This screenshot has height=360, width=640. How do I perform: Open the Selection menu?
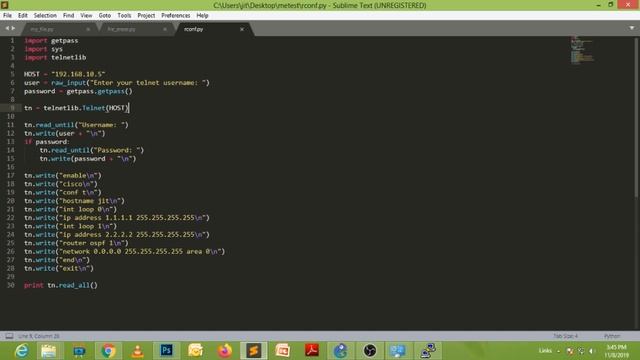(x=45, y=16)
